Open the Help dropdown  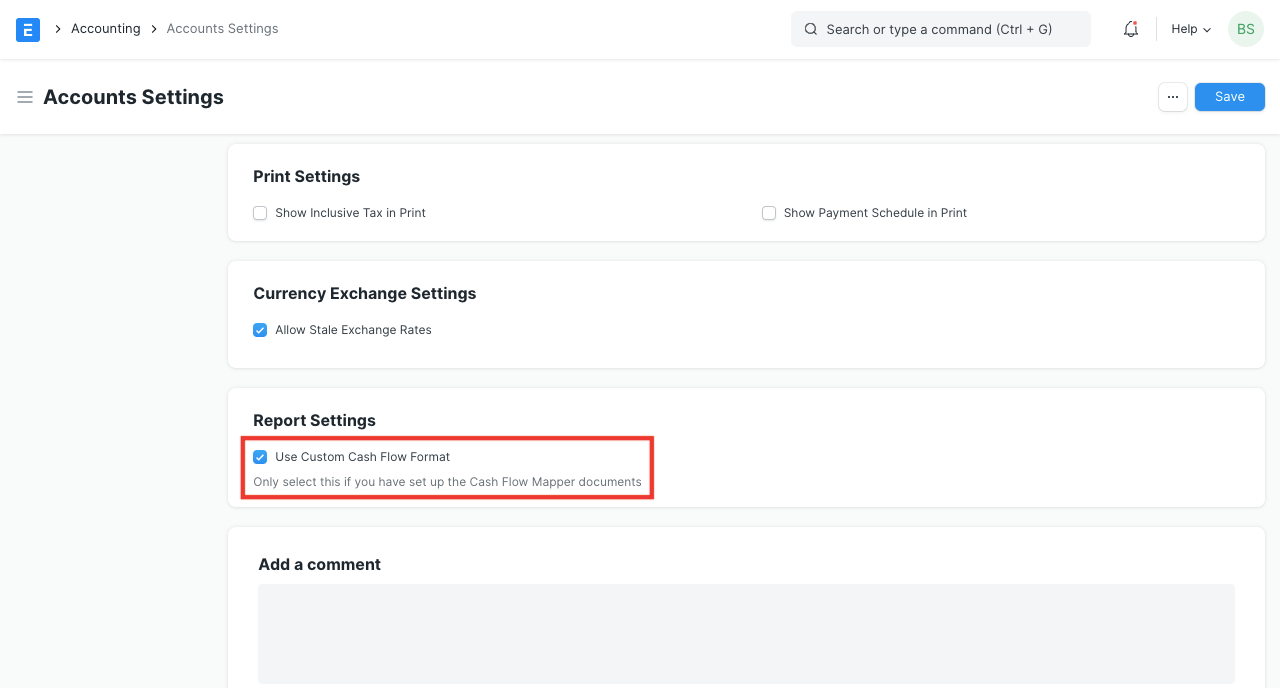[x=1188, y=29]
